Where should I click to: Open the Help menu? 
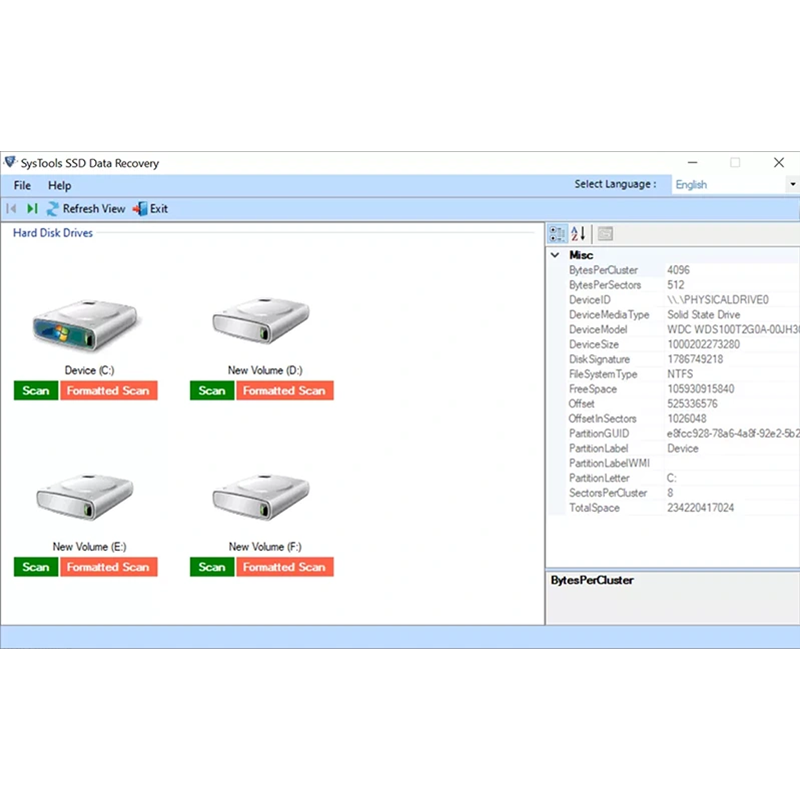[60, 185]
